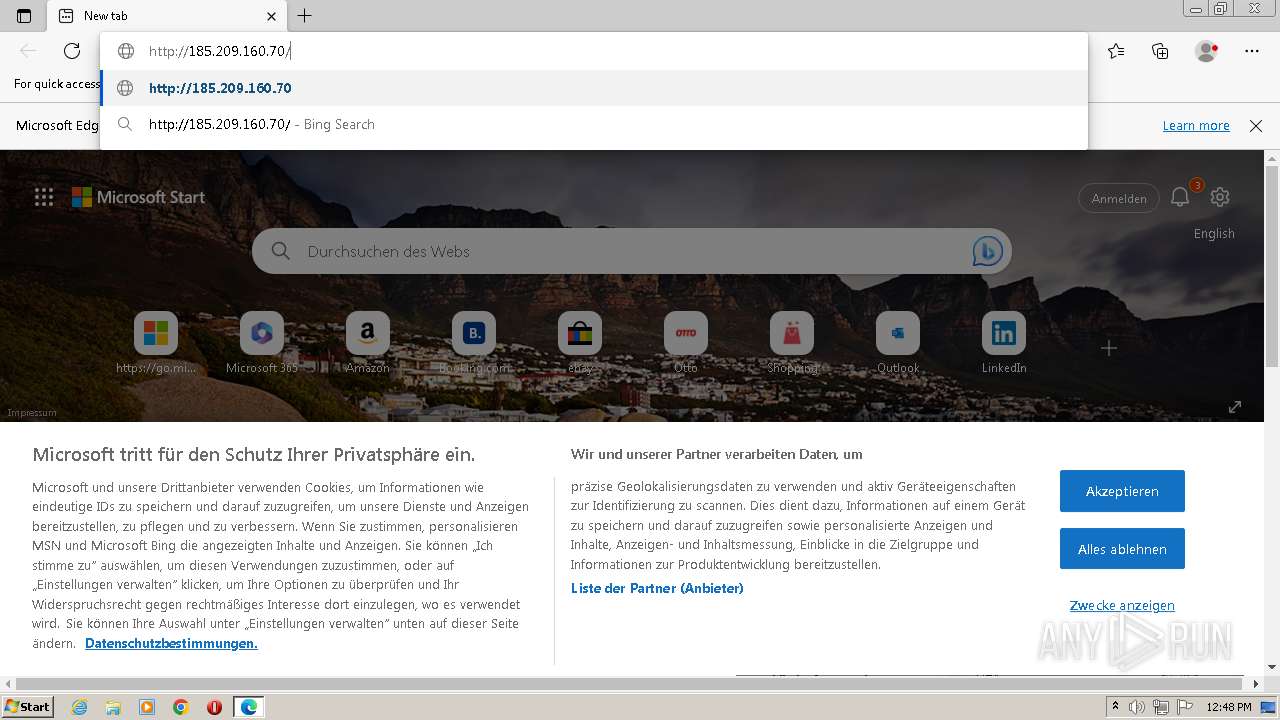Launch Internet Explorer from taskbar
This screenshot has width=1280, height=720.
click(x=80, y=707)
